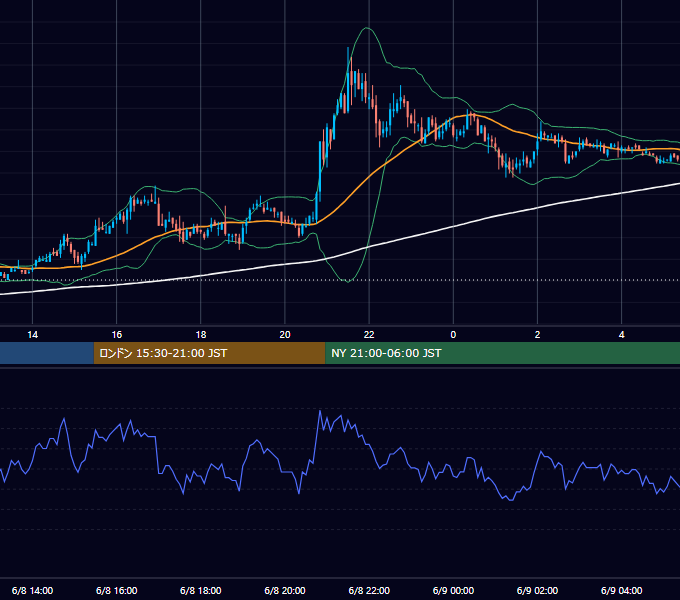Click the 18 hour label on price chart axis

201,335
